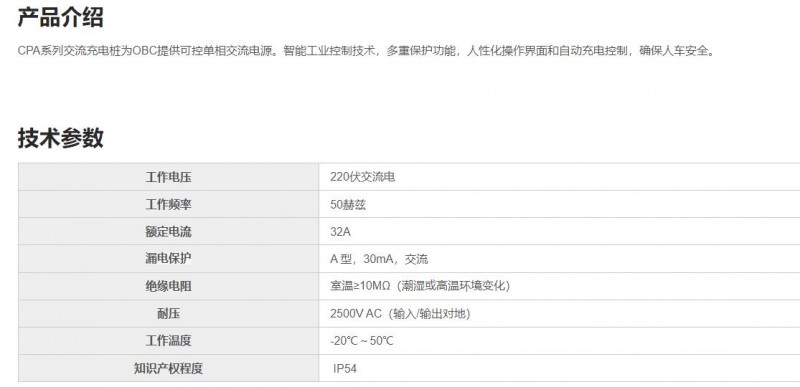Click the 漏电保护 row label

tap(168, 259)
